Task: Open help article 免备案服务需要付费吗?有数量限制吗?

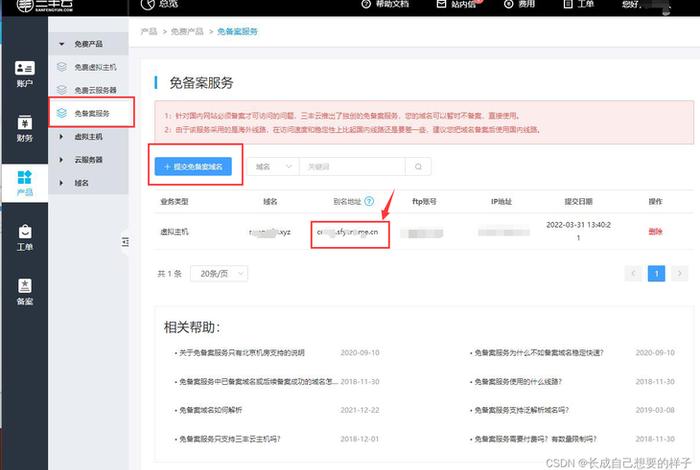Action: (x=535, y=439)
